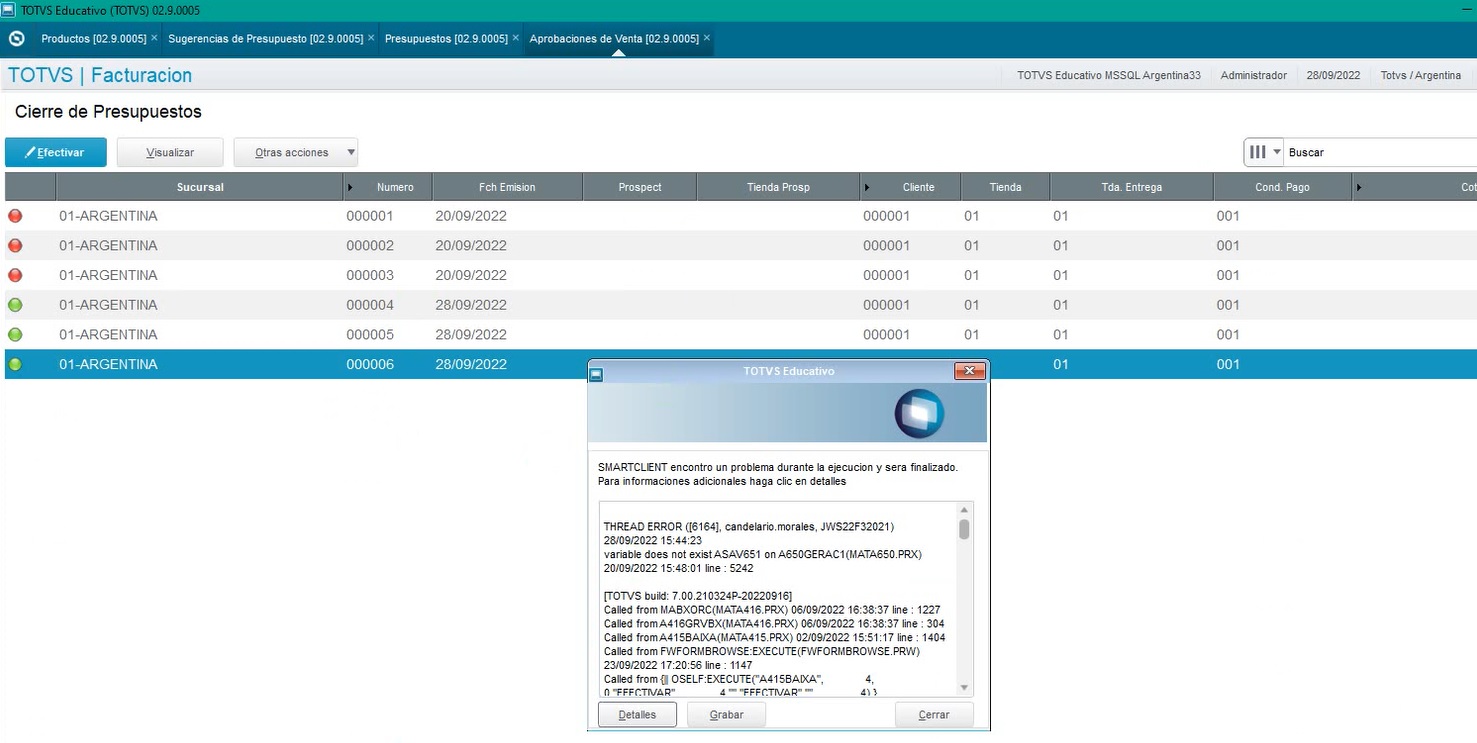Viewport: 1477px width, 743px height.
Task: Click the Buscar search input field
Action: (x=1381, y=152)
